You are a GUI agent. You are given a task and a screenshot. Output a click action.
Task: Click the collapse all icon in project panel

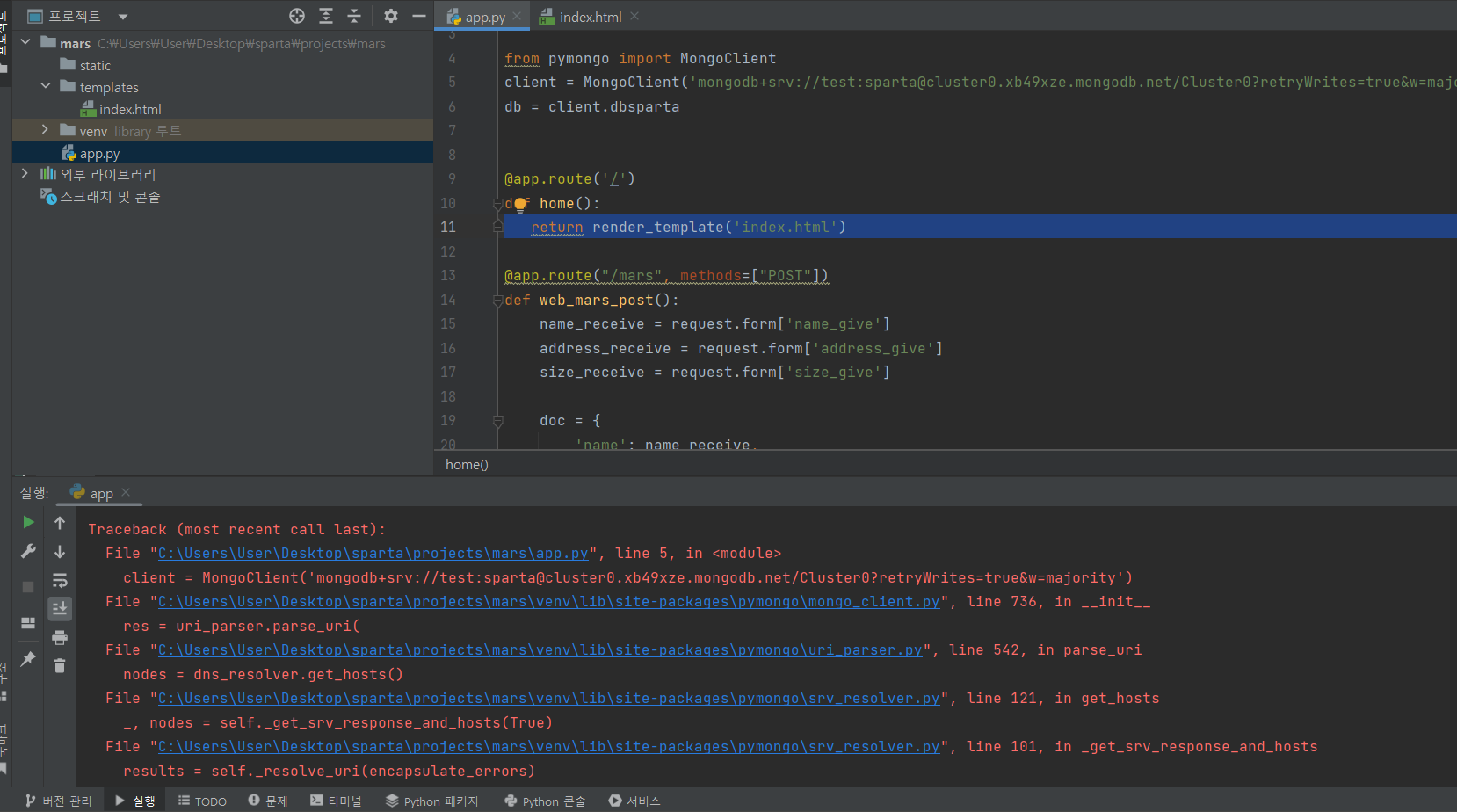pos(354,16)
